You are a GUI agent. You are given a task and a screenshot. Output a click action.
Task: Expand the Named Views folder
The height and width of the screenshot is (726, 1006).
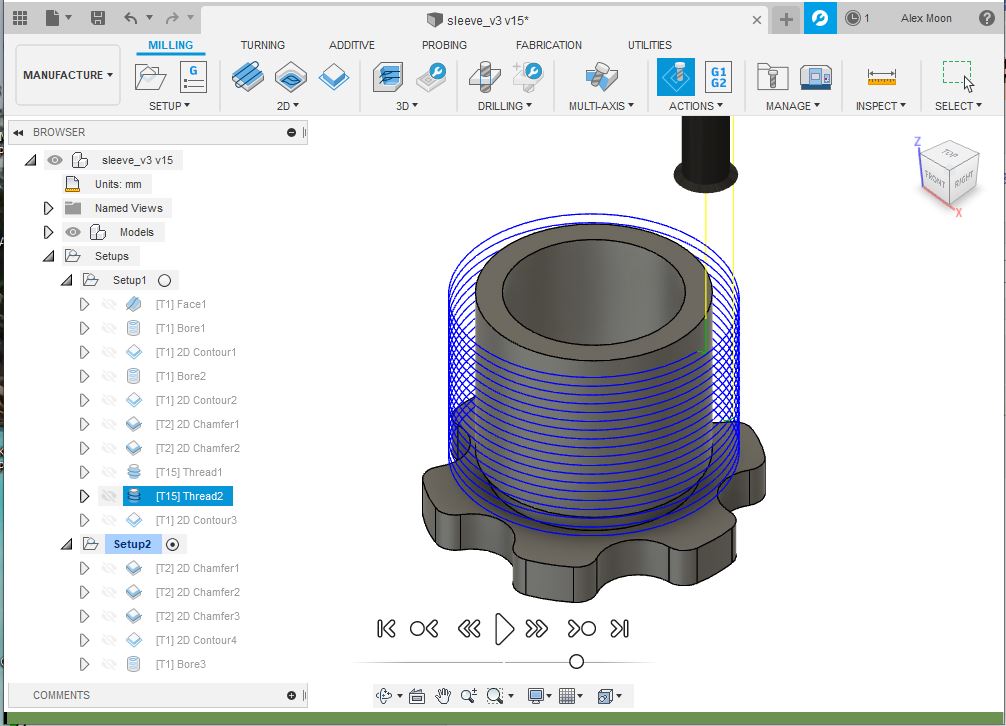(x=48, y=208)
